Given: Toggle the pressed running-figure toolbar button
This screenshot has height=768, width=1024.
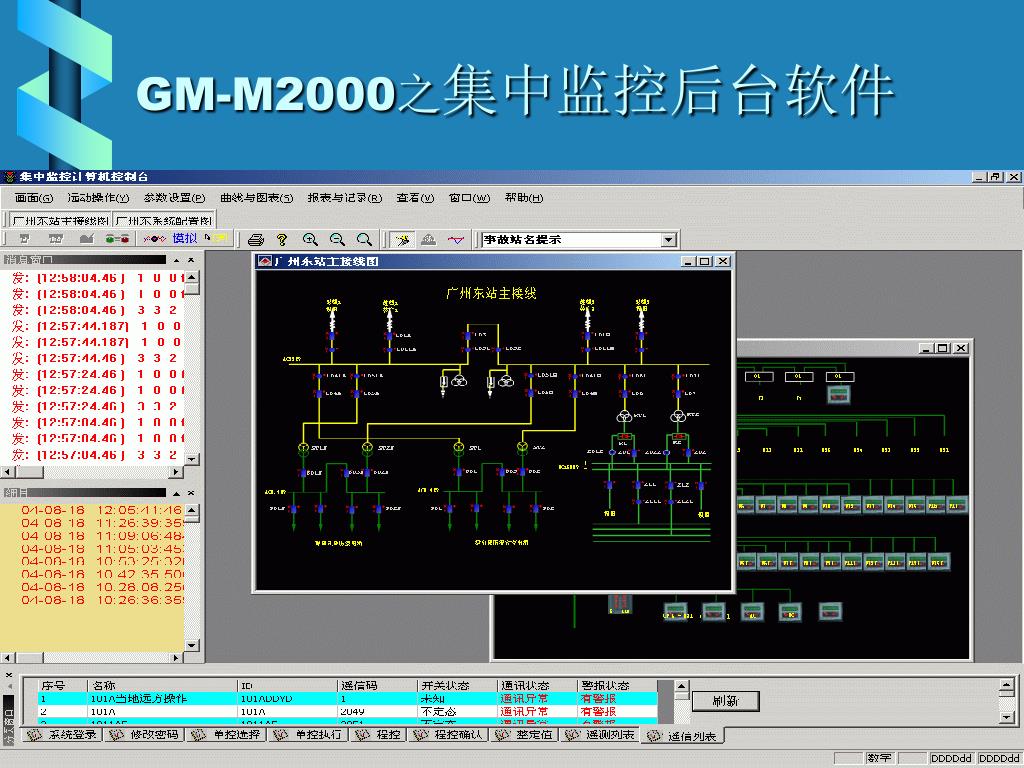Looking at the screenshot, I should [402, 240].
